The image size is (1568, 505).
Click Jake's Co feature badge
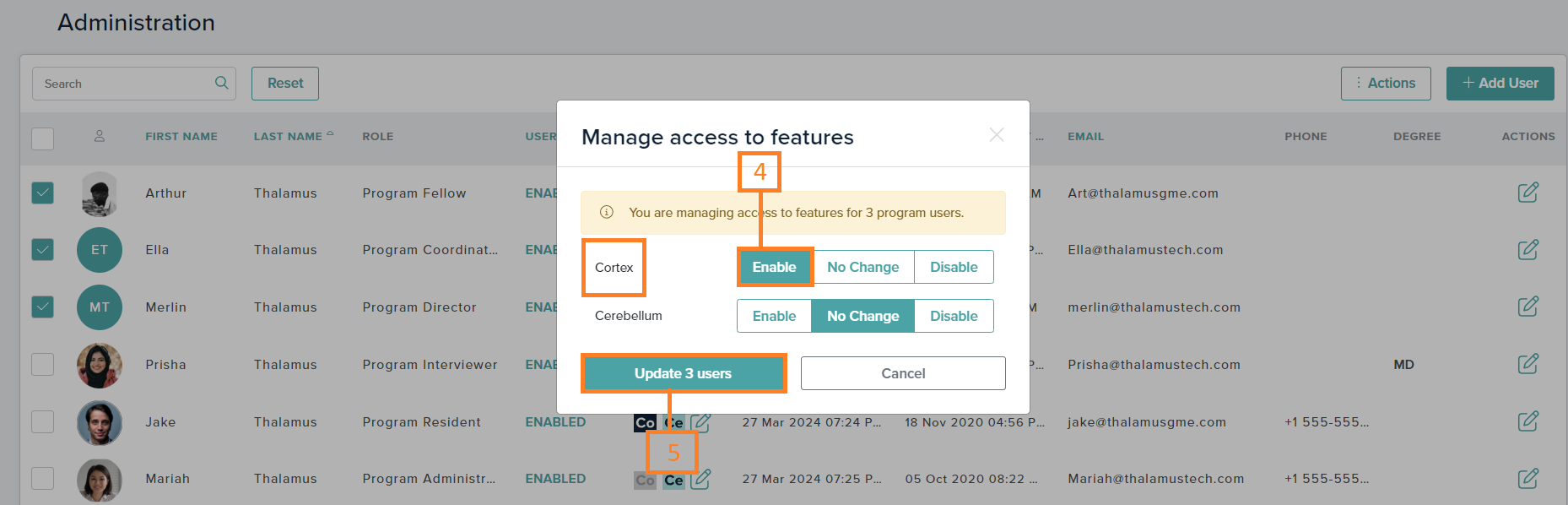click(x=645, y=422)
